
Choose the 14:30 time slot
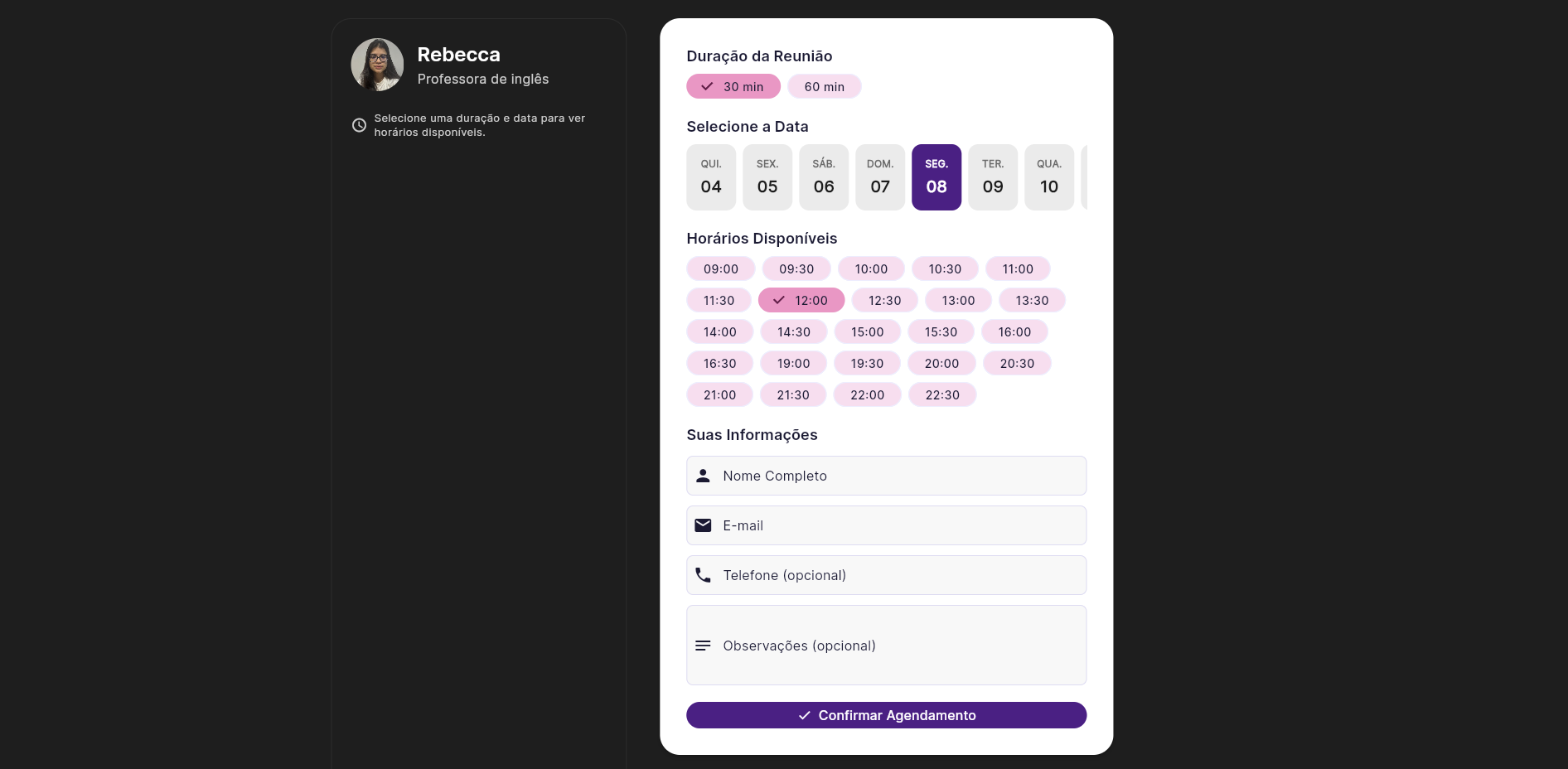tap(793, 332)
